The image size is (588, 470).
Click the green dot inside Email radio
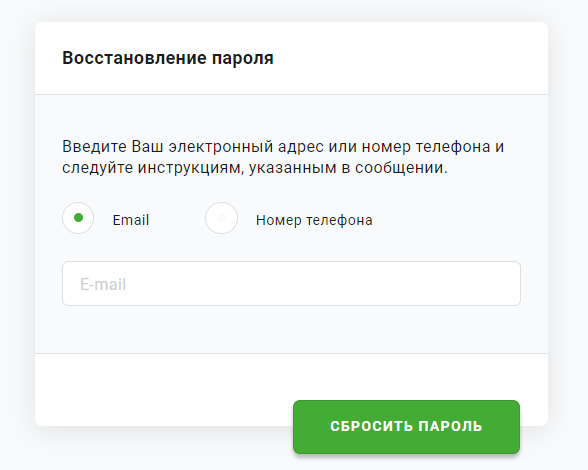(x=78, y=218)
